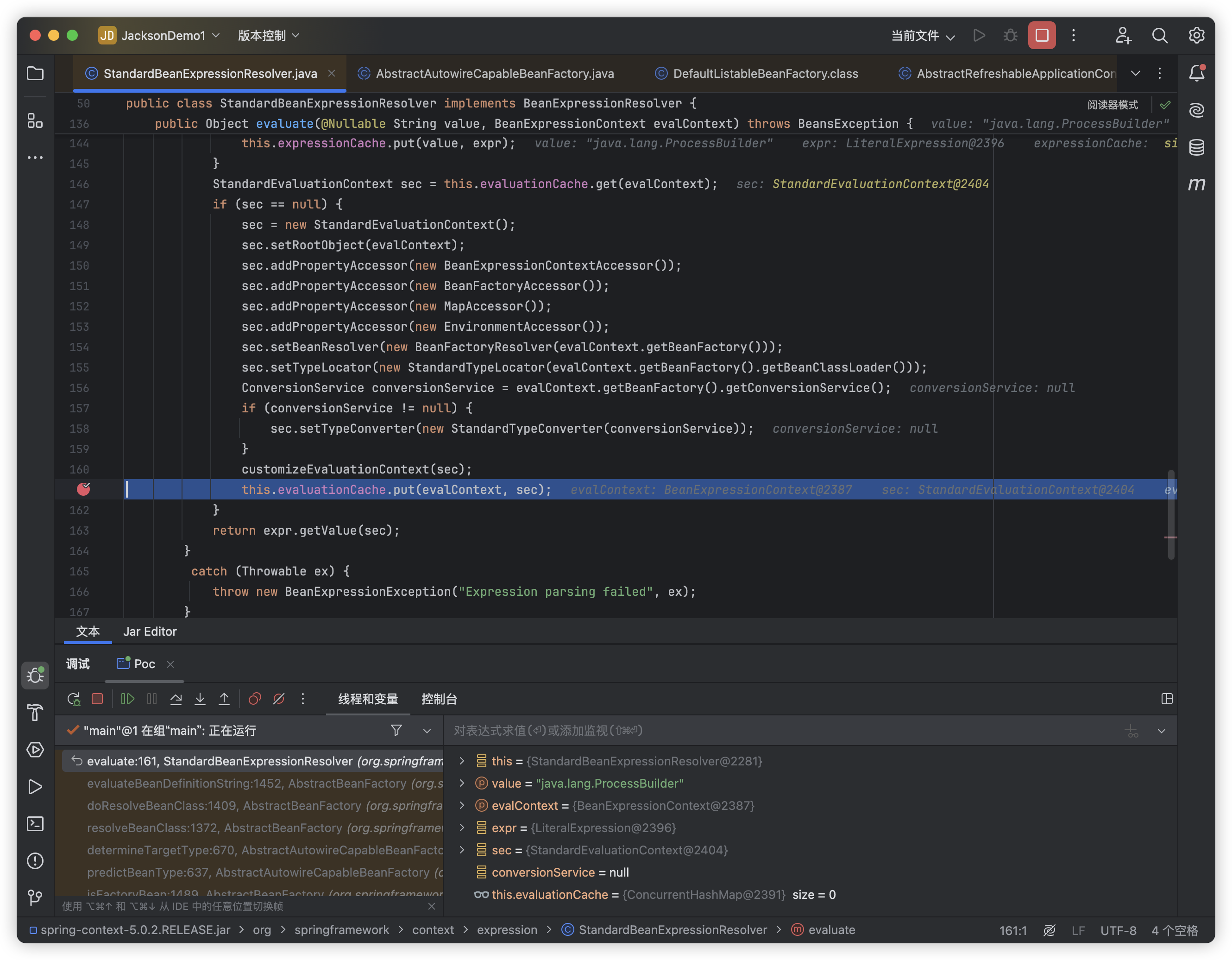The width and height of the screenshot is (1232, 960).
Task: Open debug toolbar more options
Action: coord(303,699)
